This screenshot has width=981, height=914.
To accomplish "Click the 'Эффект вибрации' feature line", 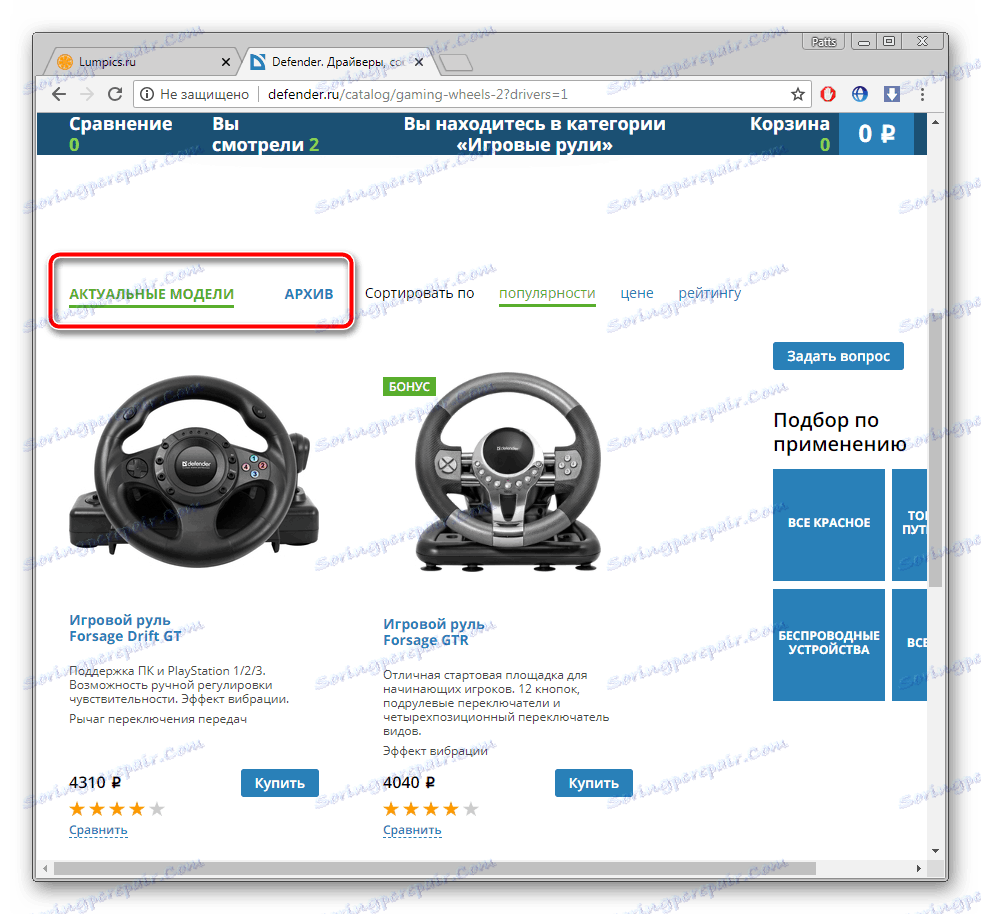I will (x=435, y=751).
